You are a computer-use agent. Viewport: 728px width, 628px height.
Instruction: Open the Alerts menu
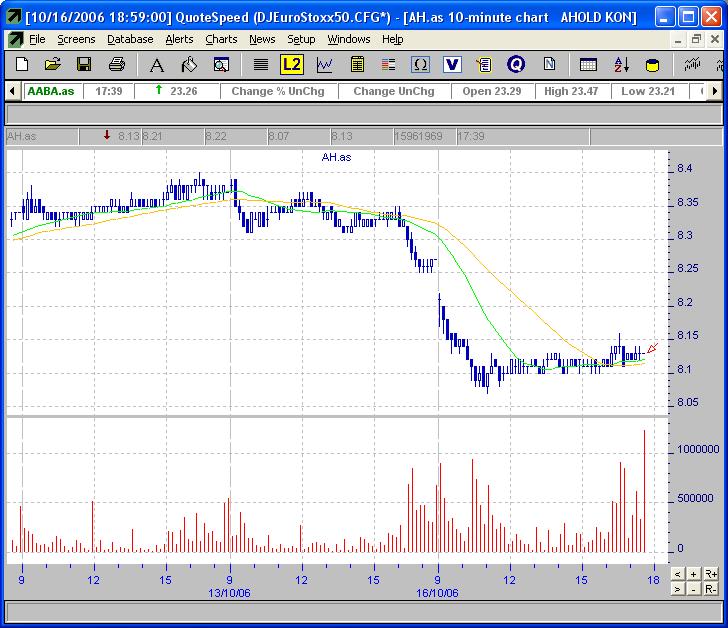(x=179, y=39)
